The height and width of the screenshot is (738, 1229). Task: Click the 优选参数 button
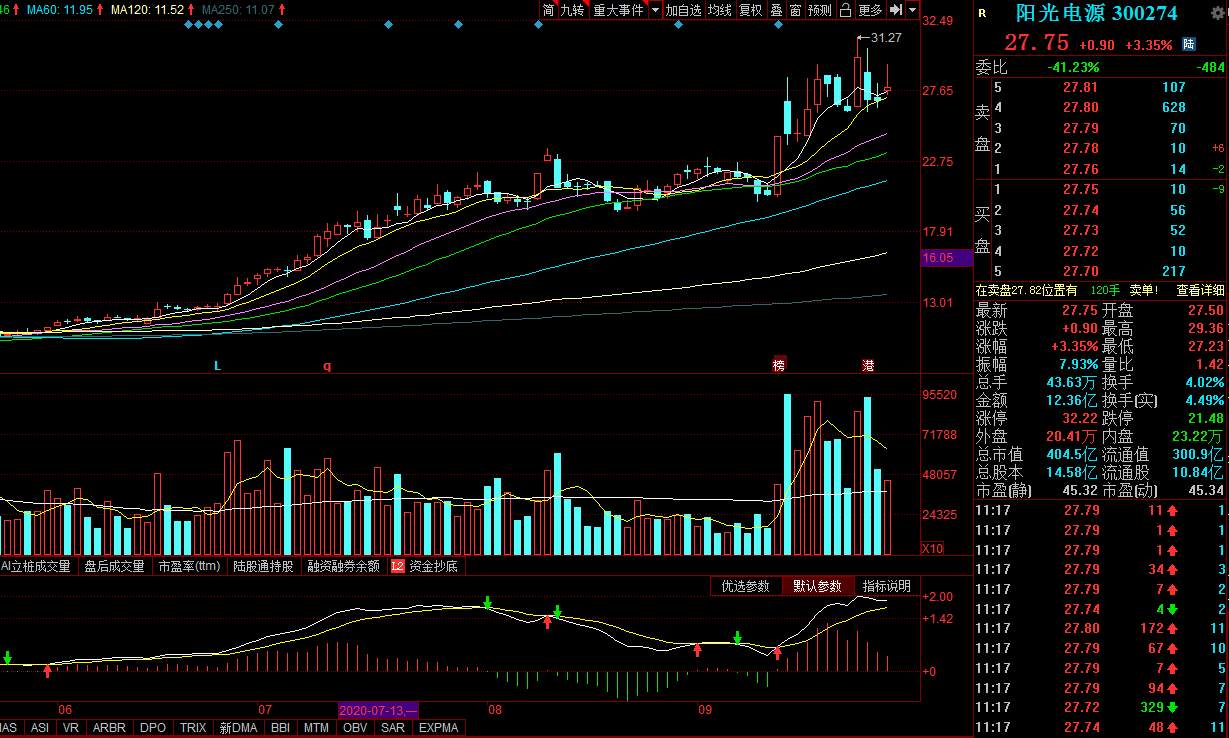tap(745, 586)
